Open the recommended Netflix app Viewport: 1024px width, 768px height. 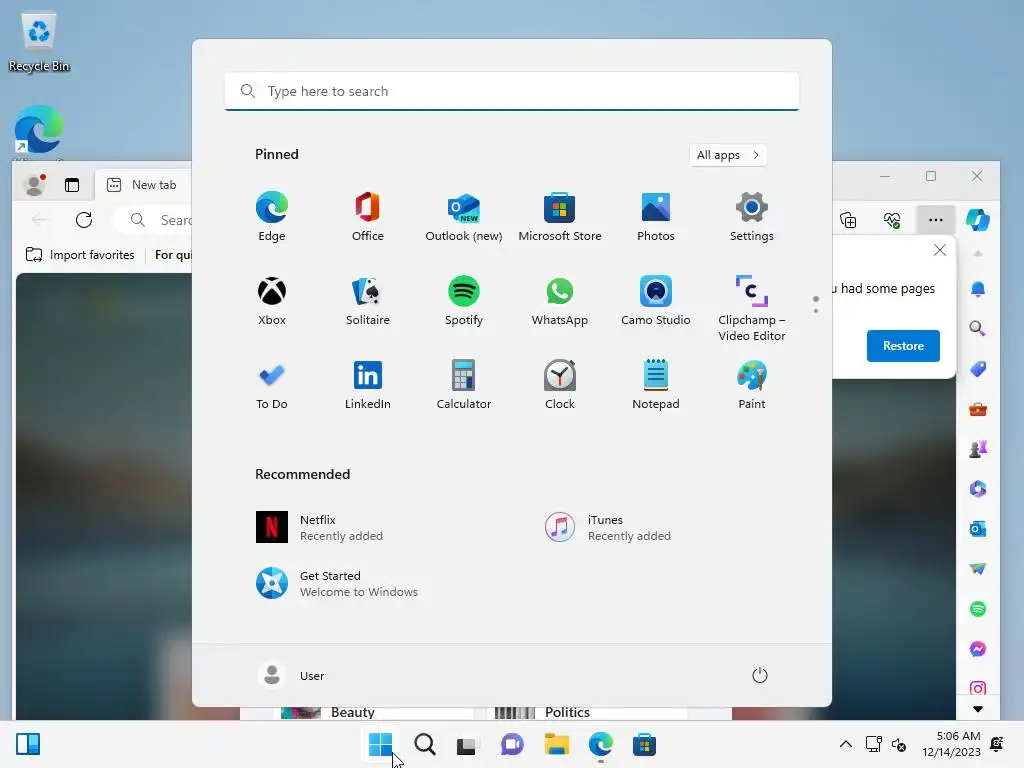[x=319, y=527]
